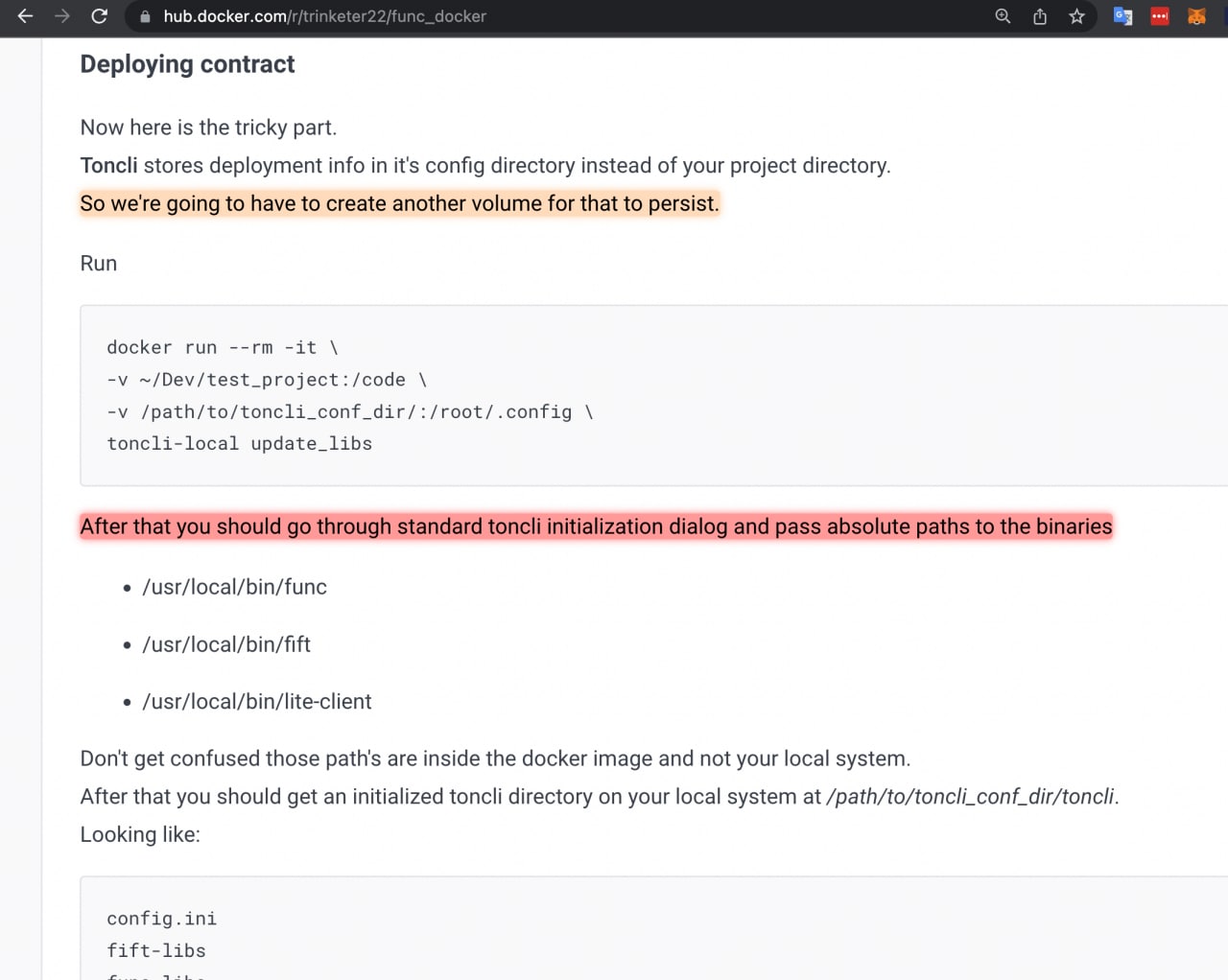Image resolution: width=1228 pixels, height=980 pixels.
Task: Click the 'toncli-local update_libs' code line
Action: [x=239, y=443]
